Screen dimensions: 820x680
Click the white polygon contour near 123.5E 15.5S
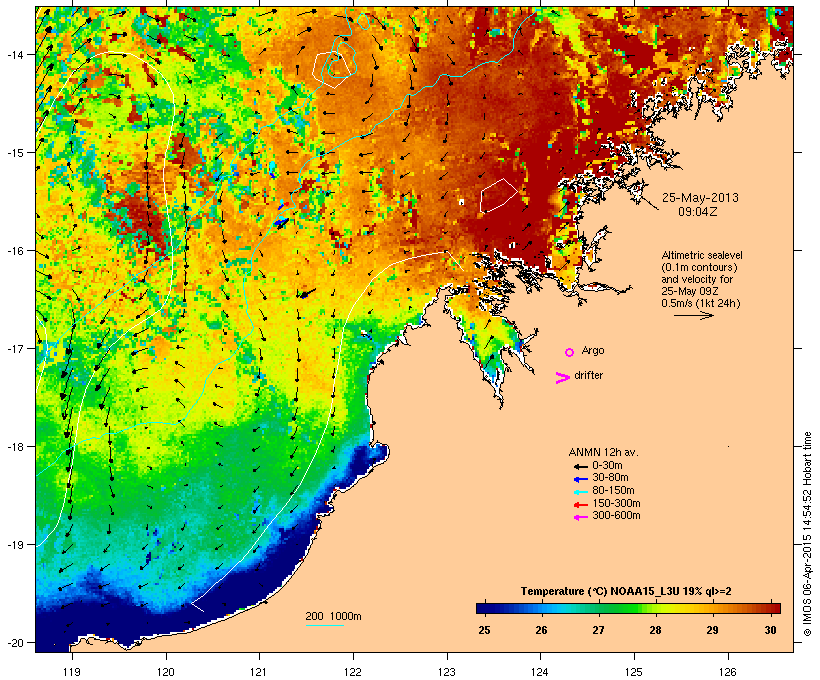(499, 196)
